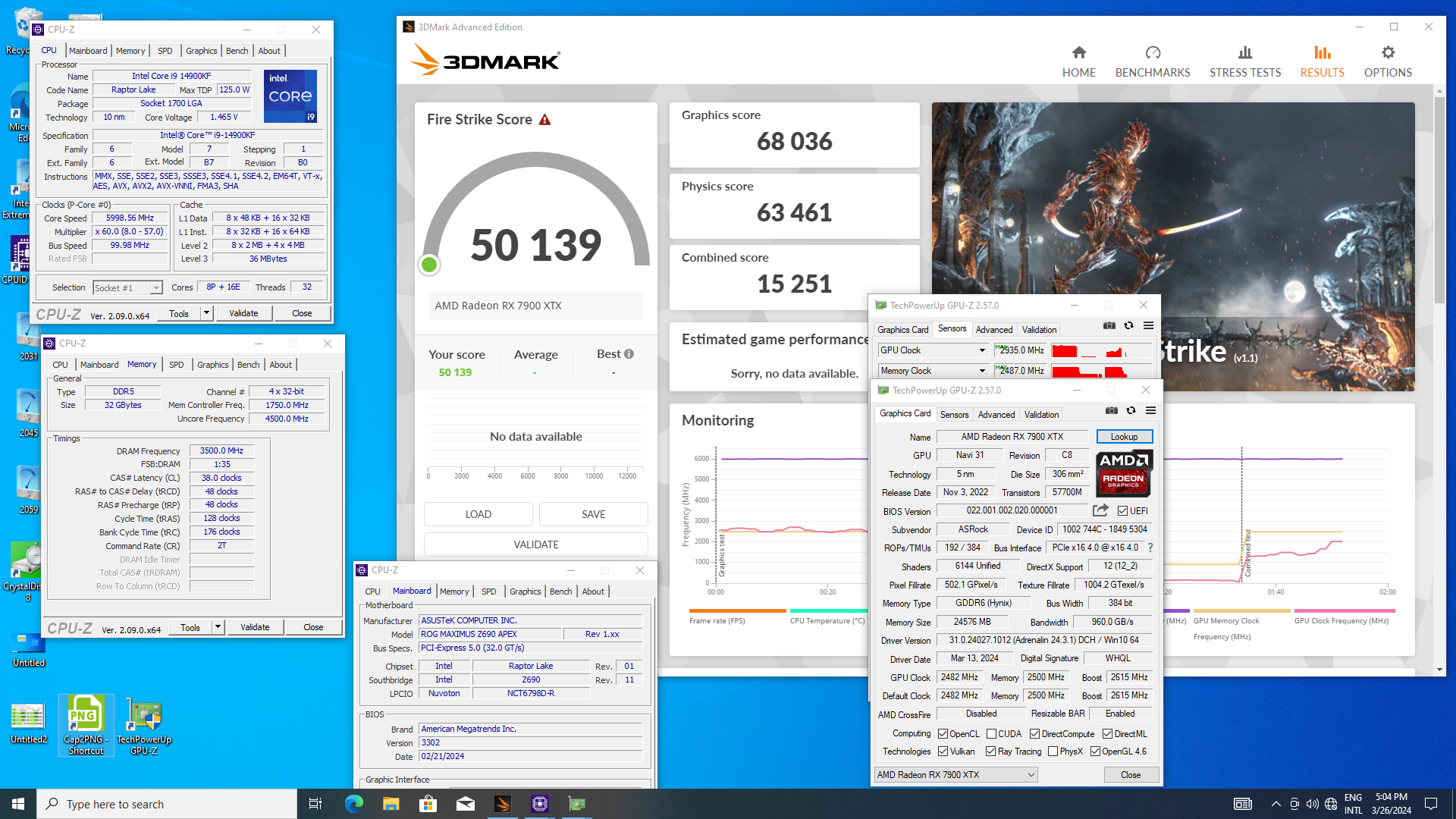
Task: Open Untitled2 desktop icon
Action: tap(28, 723)
